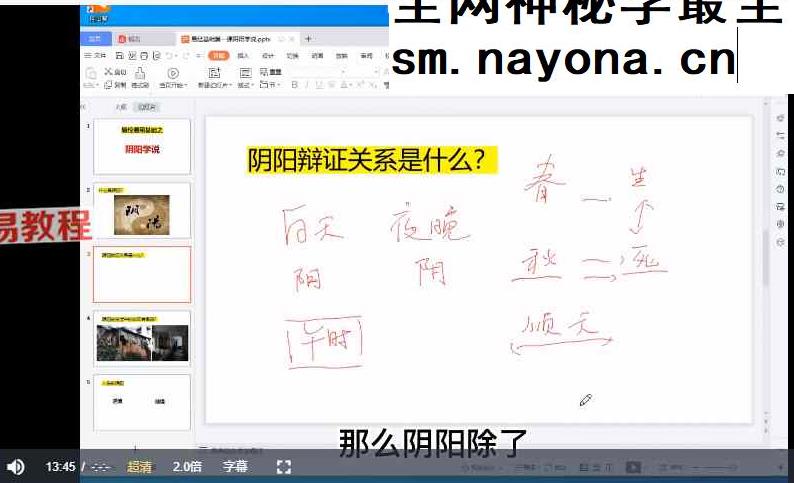
Task: Switch to the 动画 ribbon tab
Action: [x=317, y=55]
